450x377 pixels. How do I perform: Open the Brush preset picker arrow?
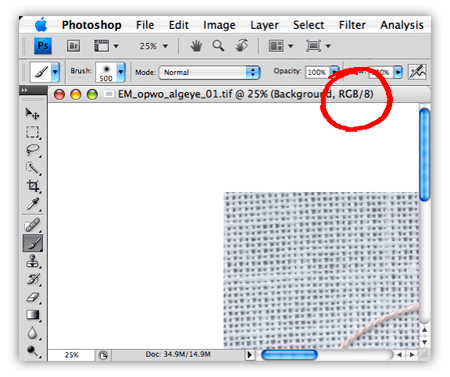click(x=121, y=72)
